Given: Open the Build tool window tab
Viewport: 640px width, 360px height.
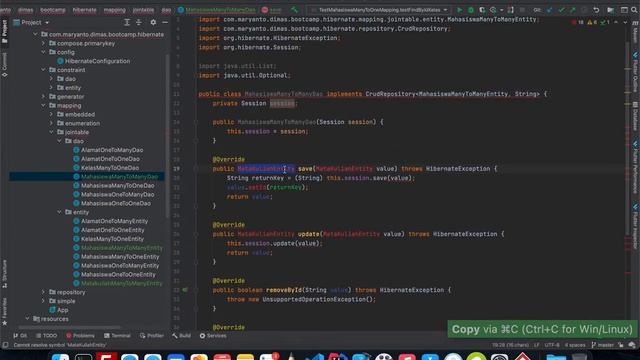Looking at the screenshot, I should pyautogui.click(x=181, y=336).
